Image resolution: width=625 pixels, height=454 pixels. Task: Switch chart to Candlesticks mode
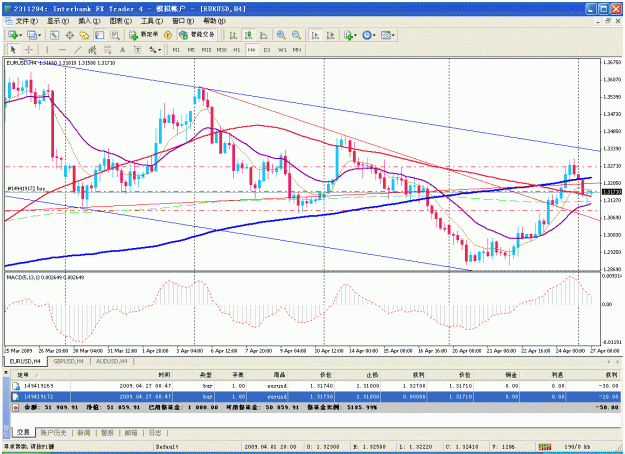(248, 35)
